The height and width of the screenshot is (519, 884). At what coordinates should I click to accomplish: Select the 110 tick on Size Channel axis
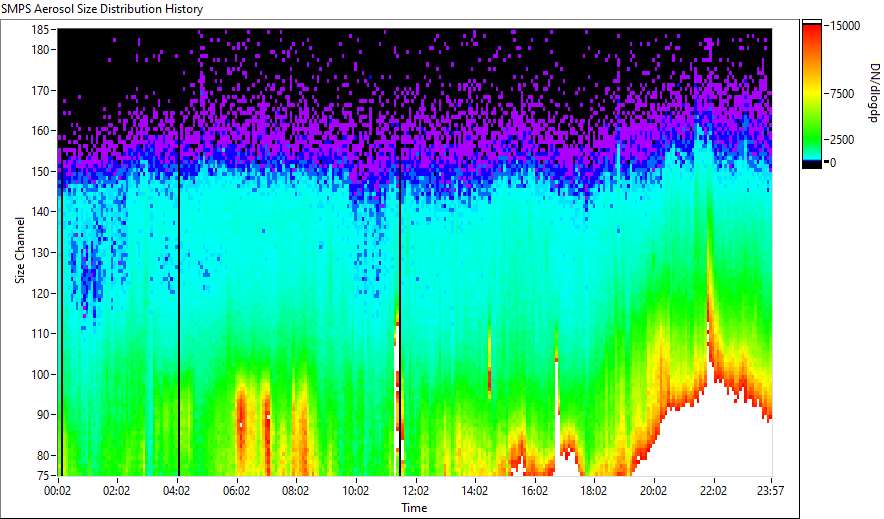click(39, 334)
